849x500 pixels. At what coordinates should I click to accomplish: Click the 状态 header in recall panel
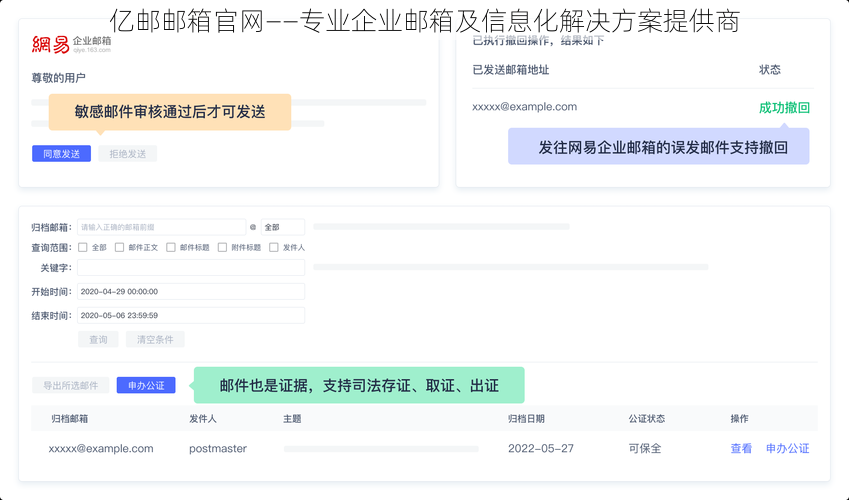pyautogui.click(x=769, y=70)
